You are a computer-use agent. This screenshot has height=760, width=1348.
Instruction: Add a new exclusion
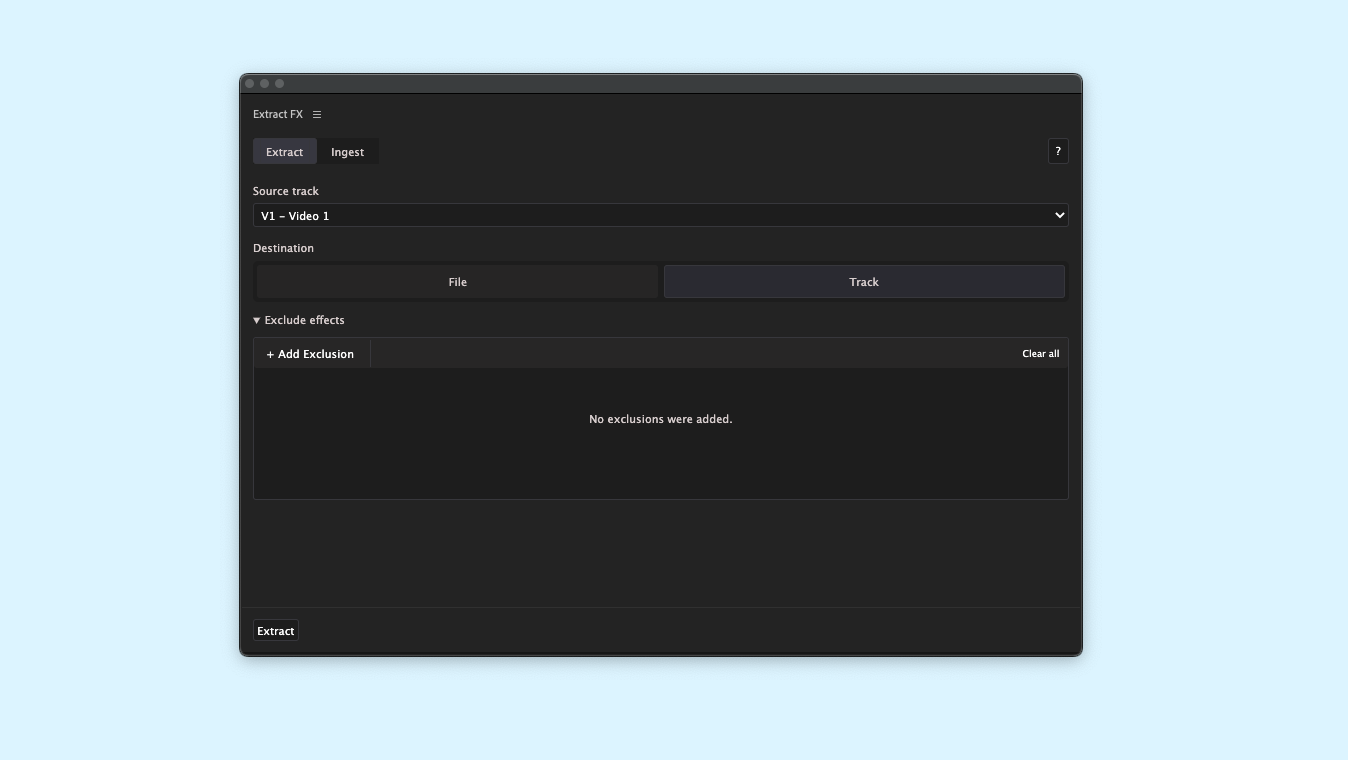[310, 354]
